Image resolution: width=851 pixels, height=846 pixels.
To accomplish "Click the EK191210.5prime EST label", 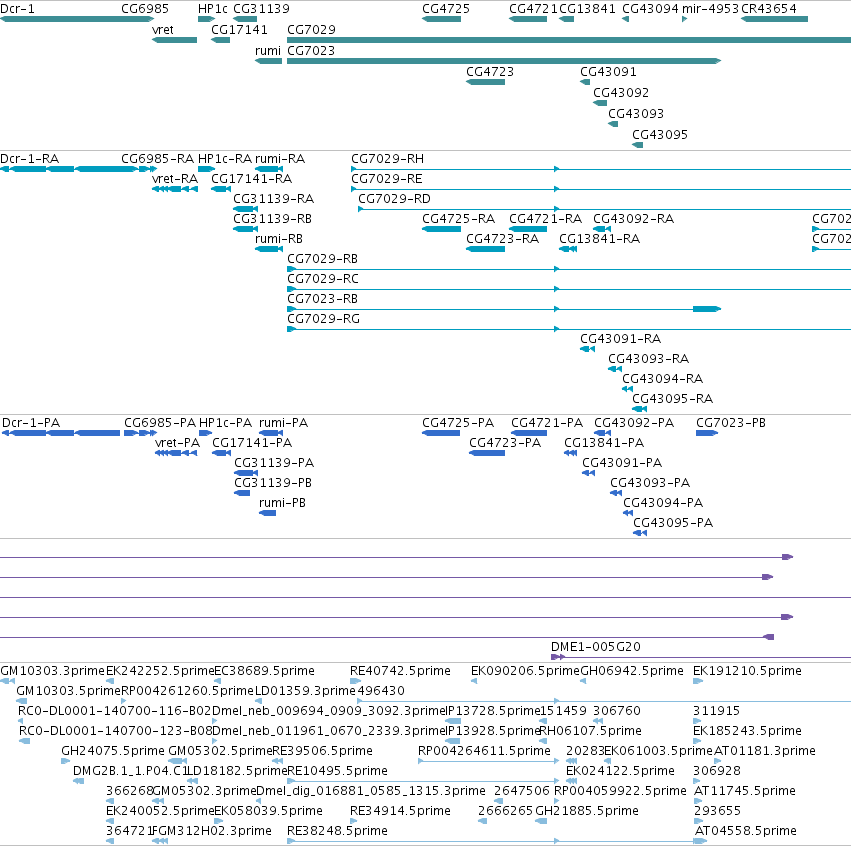I will point(747,671).
